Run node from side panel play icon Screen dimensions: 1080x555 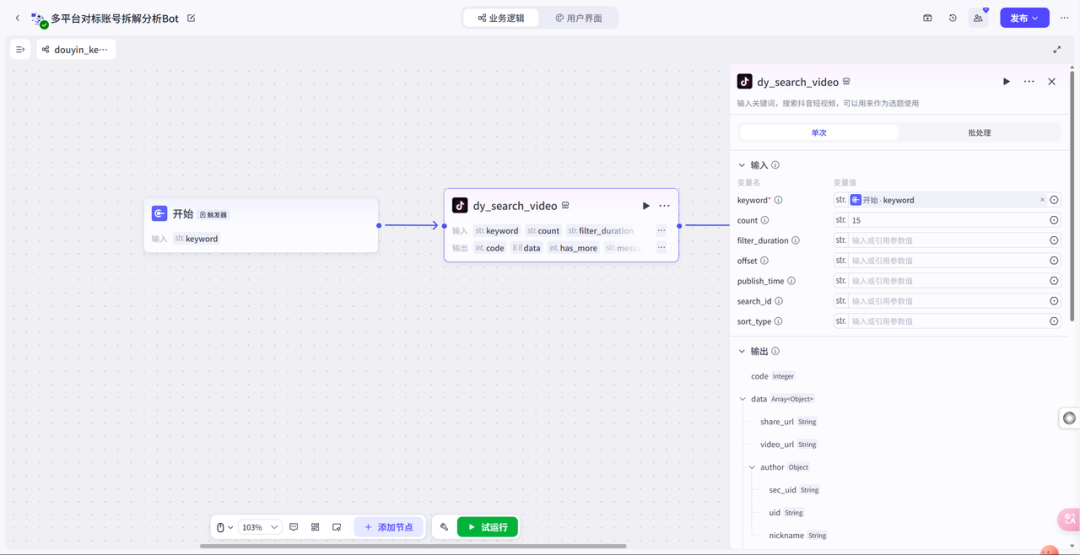coord(1006,81)
